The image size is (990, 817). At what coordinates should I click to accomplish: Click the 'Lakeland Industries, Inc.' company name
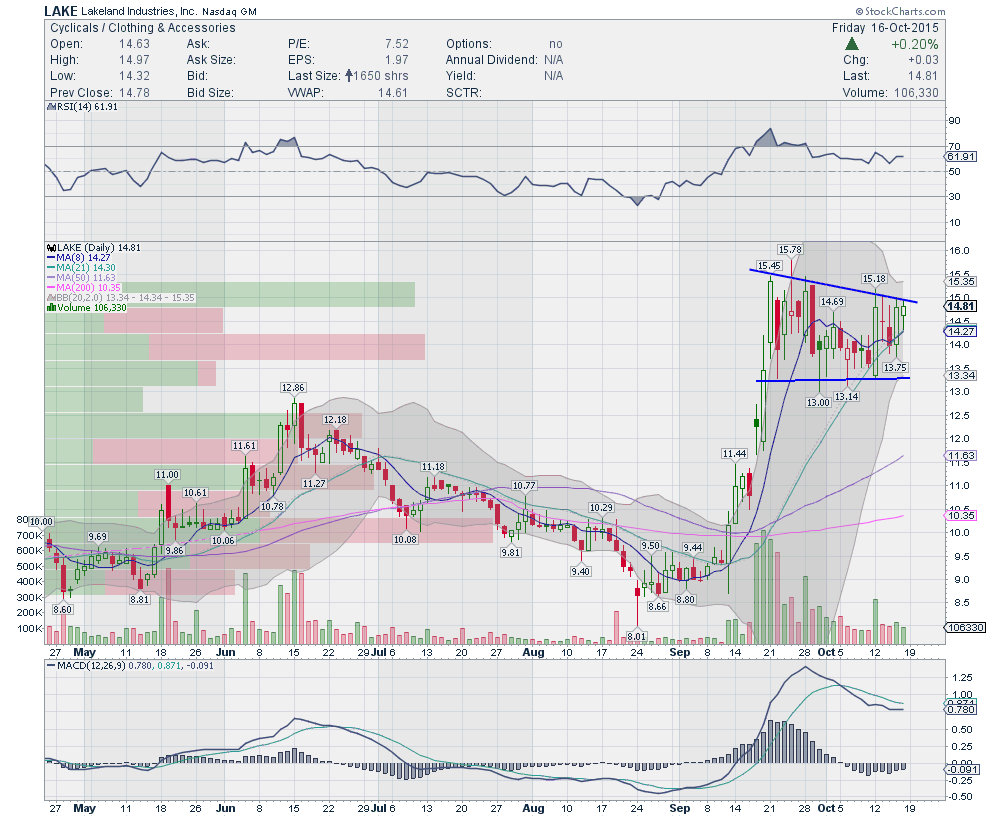(x=140, y=11)
